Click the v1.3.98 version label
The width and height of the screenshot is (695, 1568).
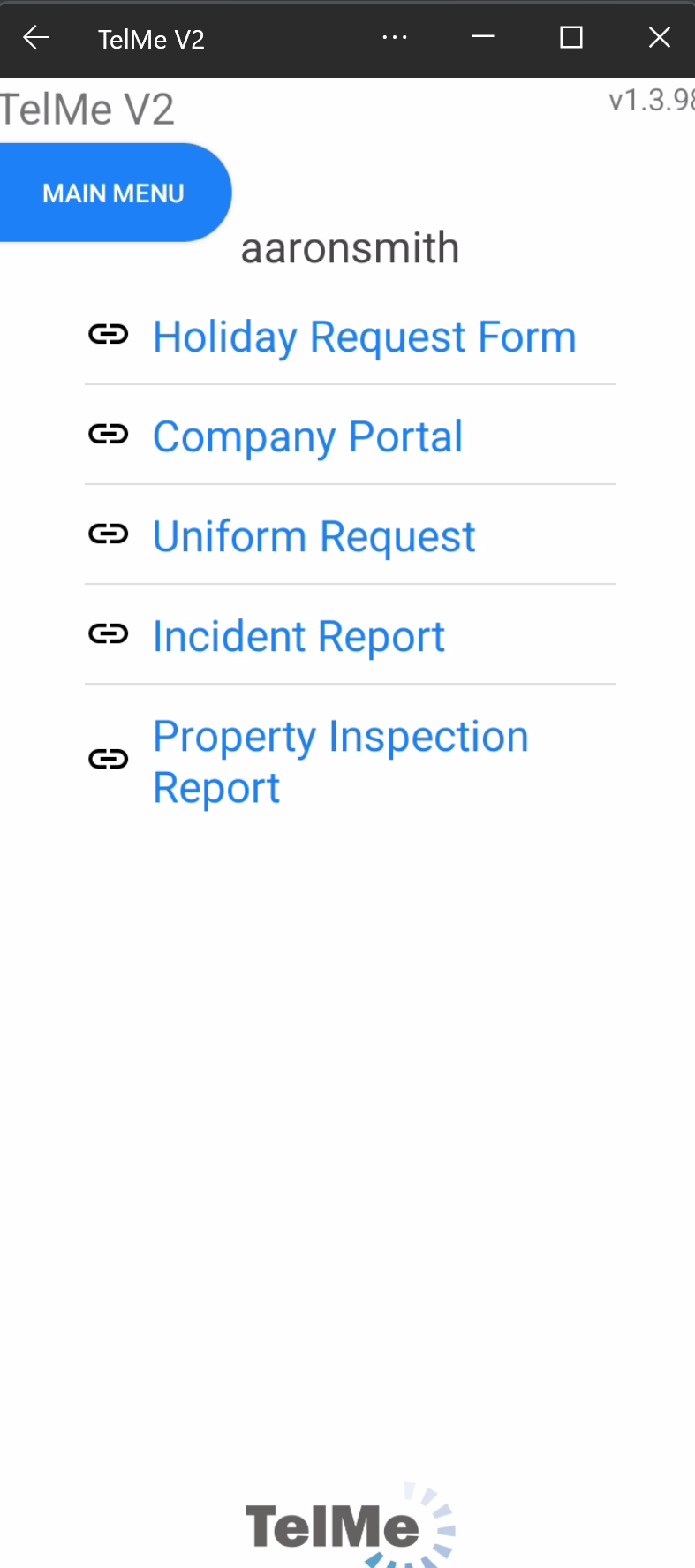(x=651, y=101)
